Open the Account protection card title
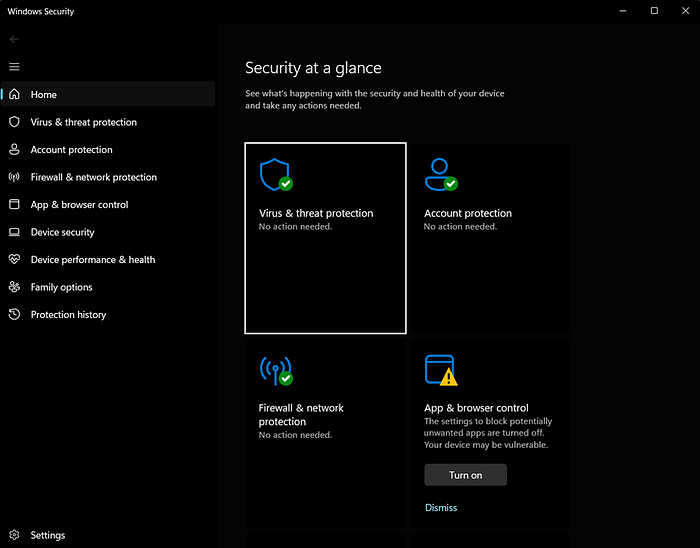Image resolution: width=700 pixels, height=548 pixels. [x=468, y=213]
